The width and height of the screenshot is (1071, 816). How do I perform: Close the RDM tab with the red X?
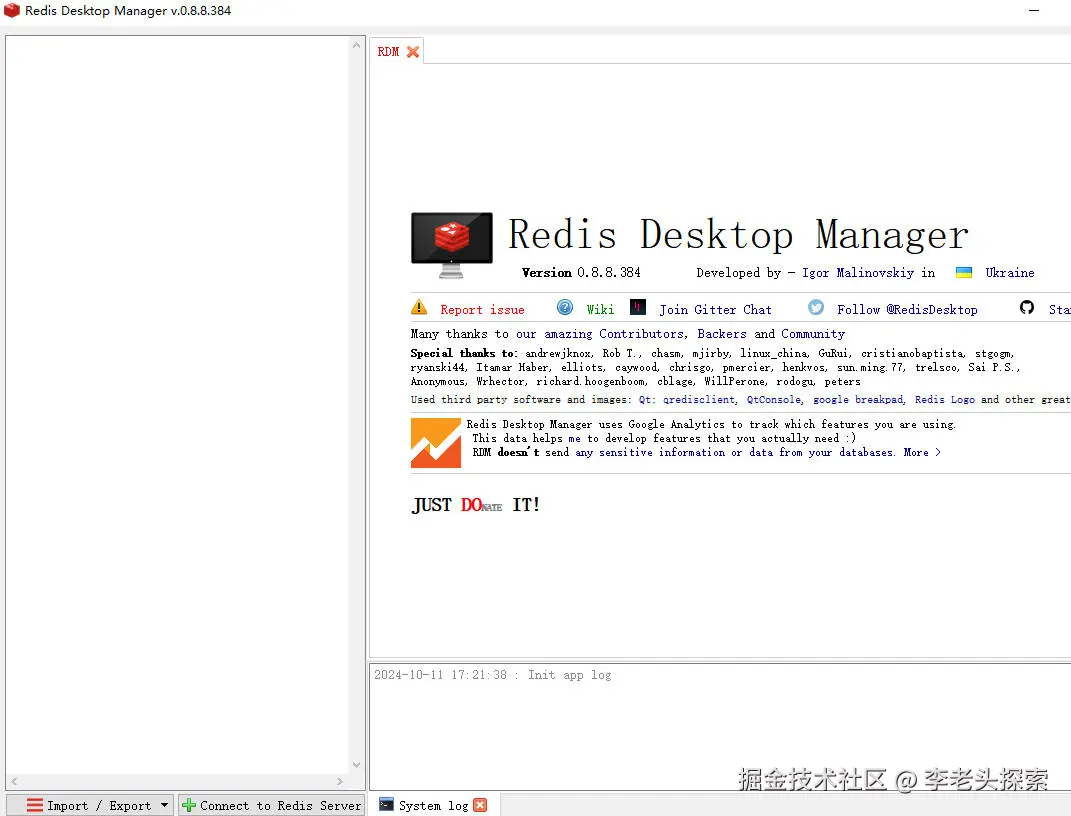click(413, 52)
